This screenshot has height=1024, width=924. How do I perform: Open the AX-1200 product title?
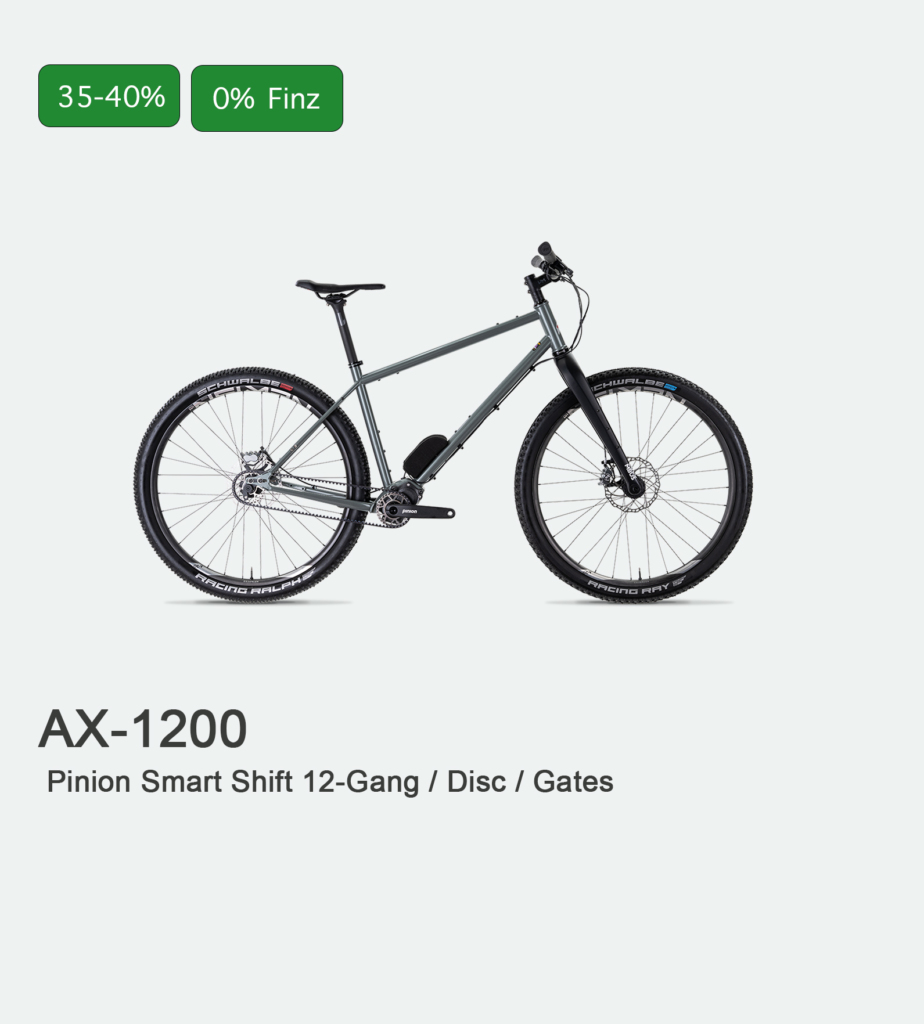[x=143, y=729]
